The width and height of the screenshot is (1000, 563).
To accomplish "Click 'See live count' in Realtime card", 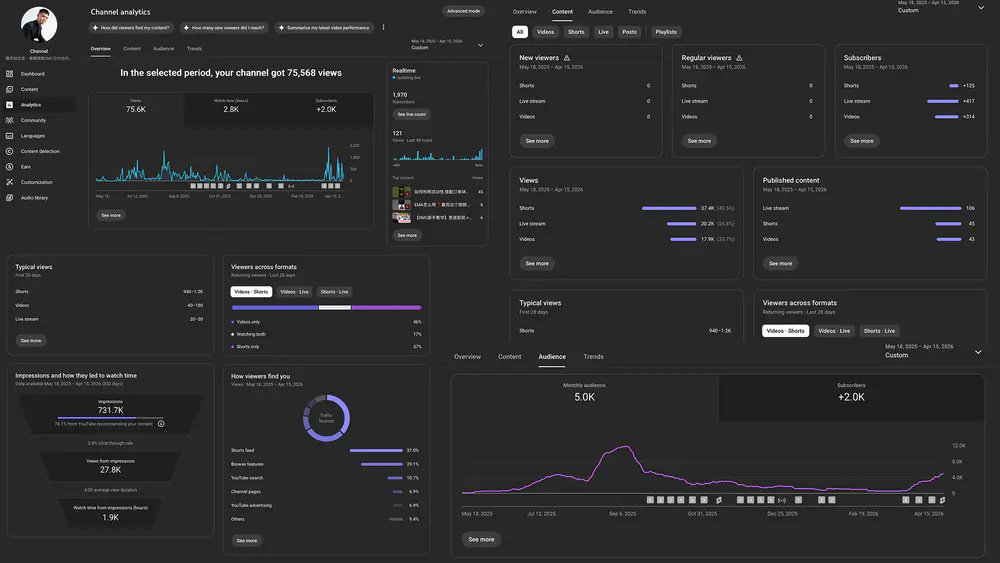I will point(411,114).
